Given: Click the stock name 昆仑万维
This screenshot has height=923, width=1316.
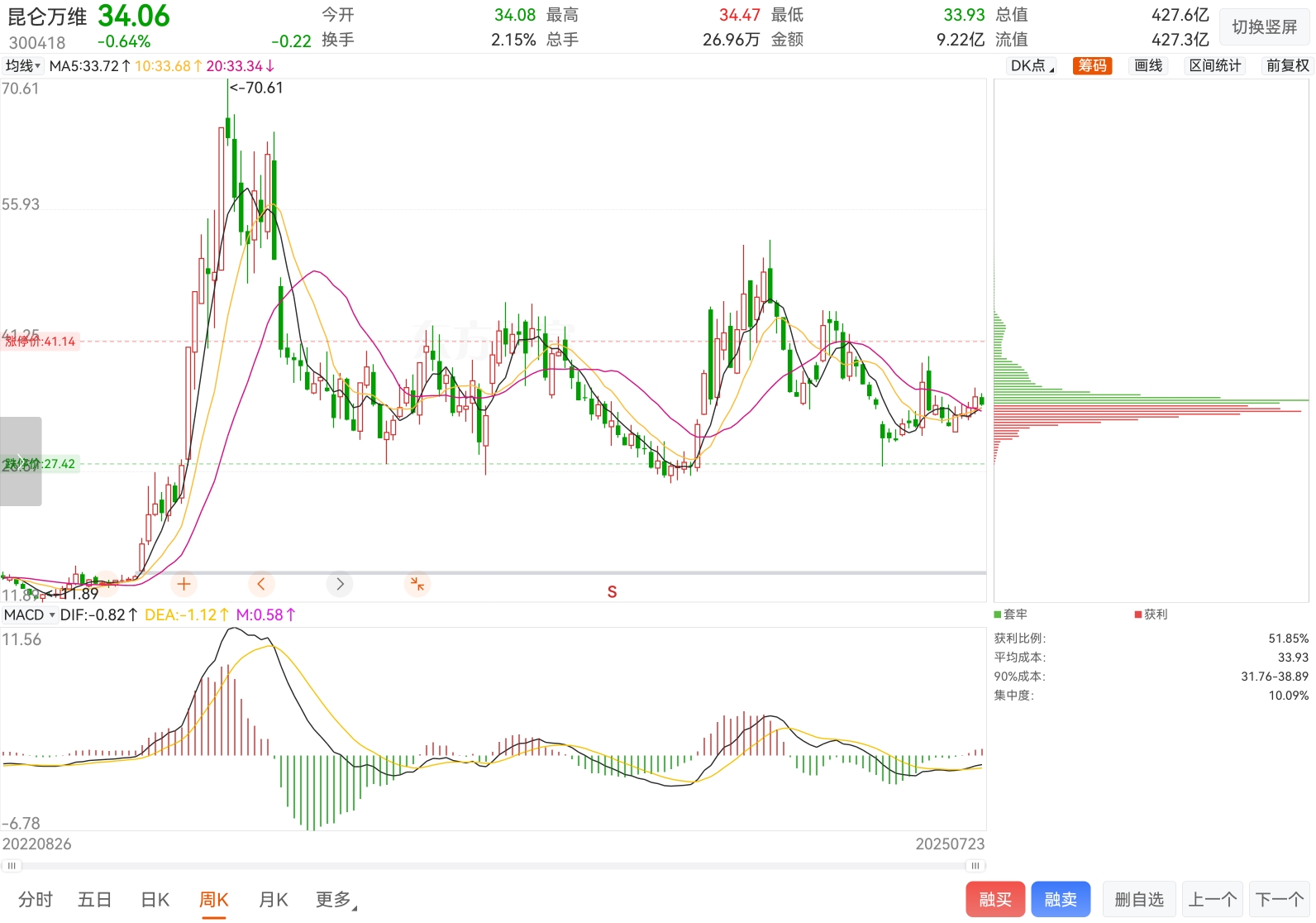Looking at the screenshot, I should pos(47,17).
